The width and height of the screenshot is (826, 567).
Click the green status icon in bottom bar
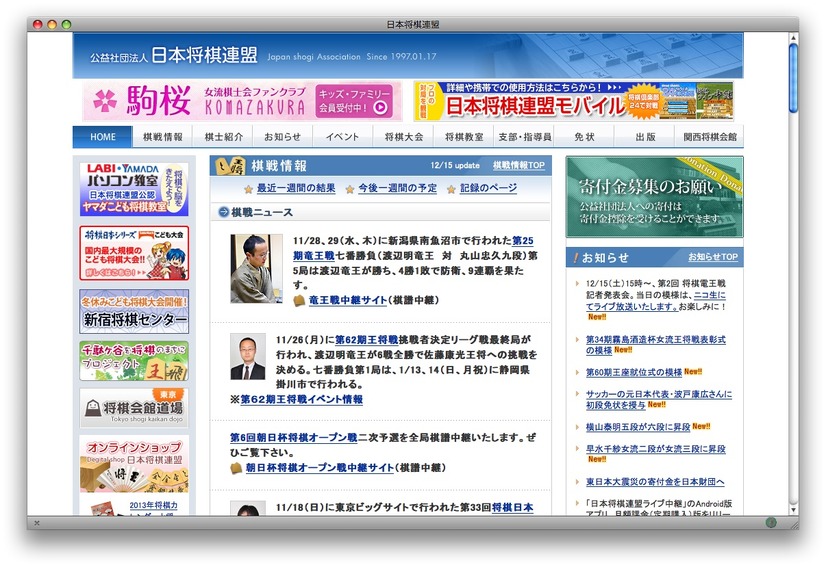click(771, 522)
